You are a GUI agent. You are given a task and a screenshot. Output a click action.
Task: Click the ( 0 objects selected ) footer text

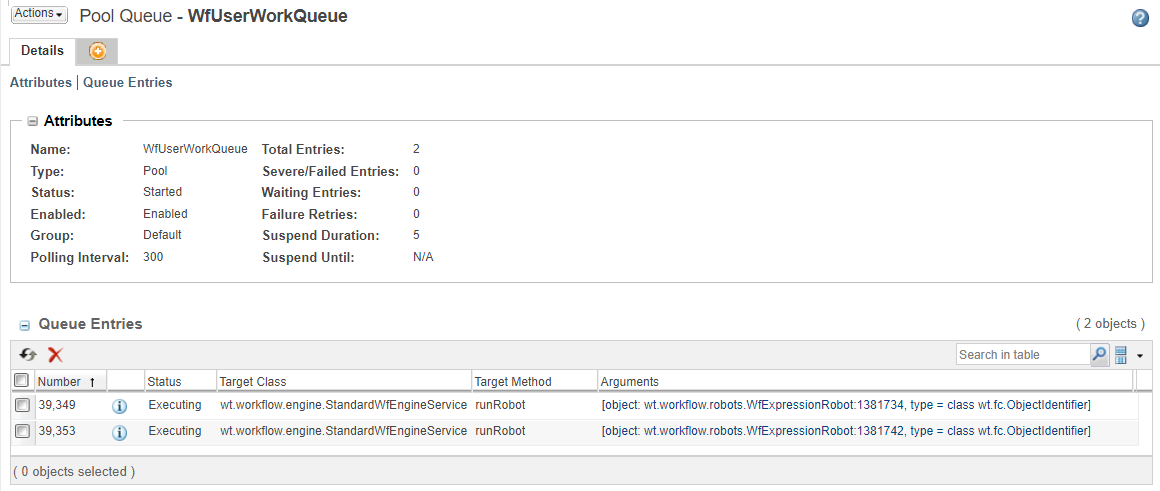(74, 471)
